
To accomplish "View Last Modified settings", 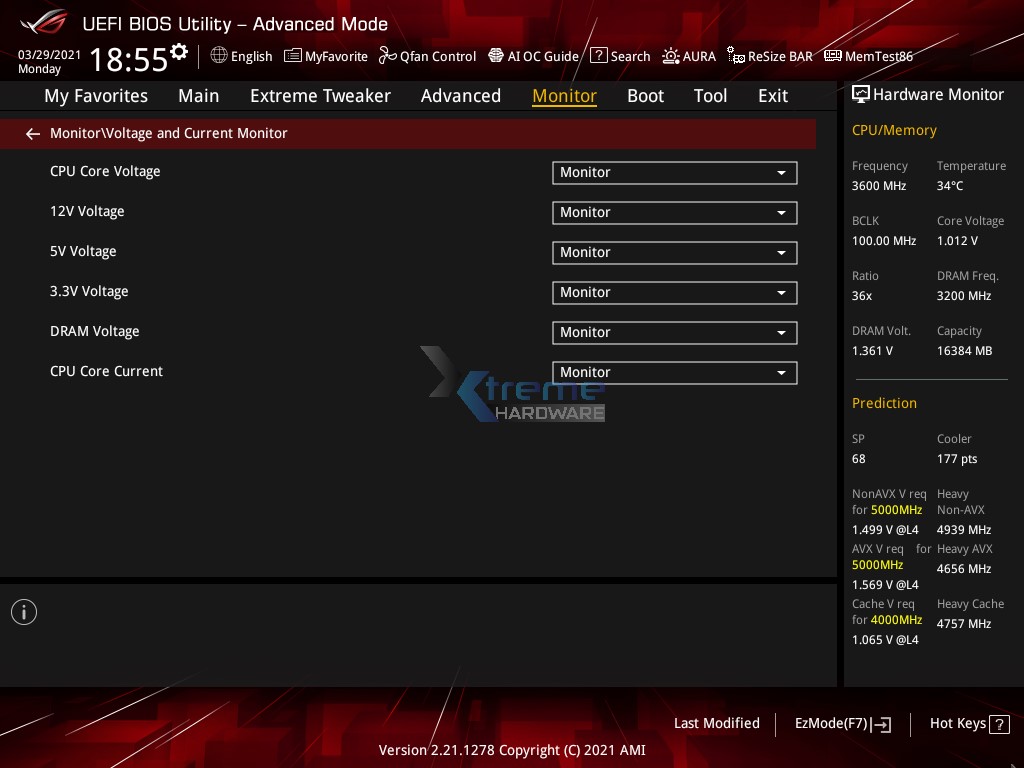I will coord(716,723).
